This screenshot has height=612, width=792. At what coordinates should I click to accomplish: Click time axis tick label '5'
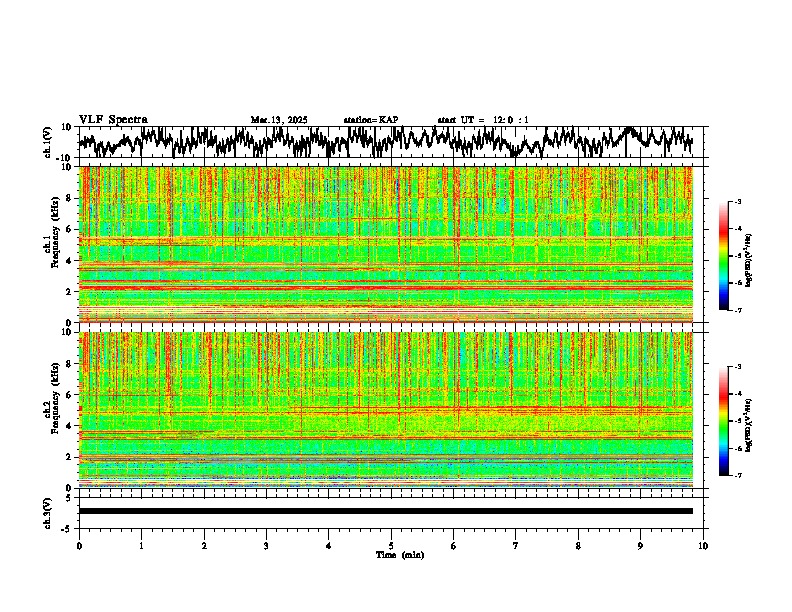(391, 546)
